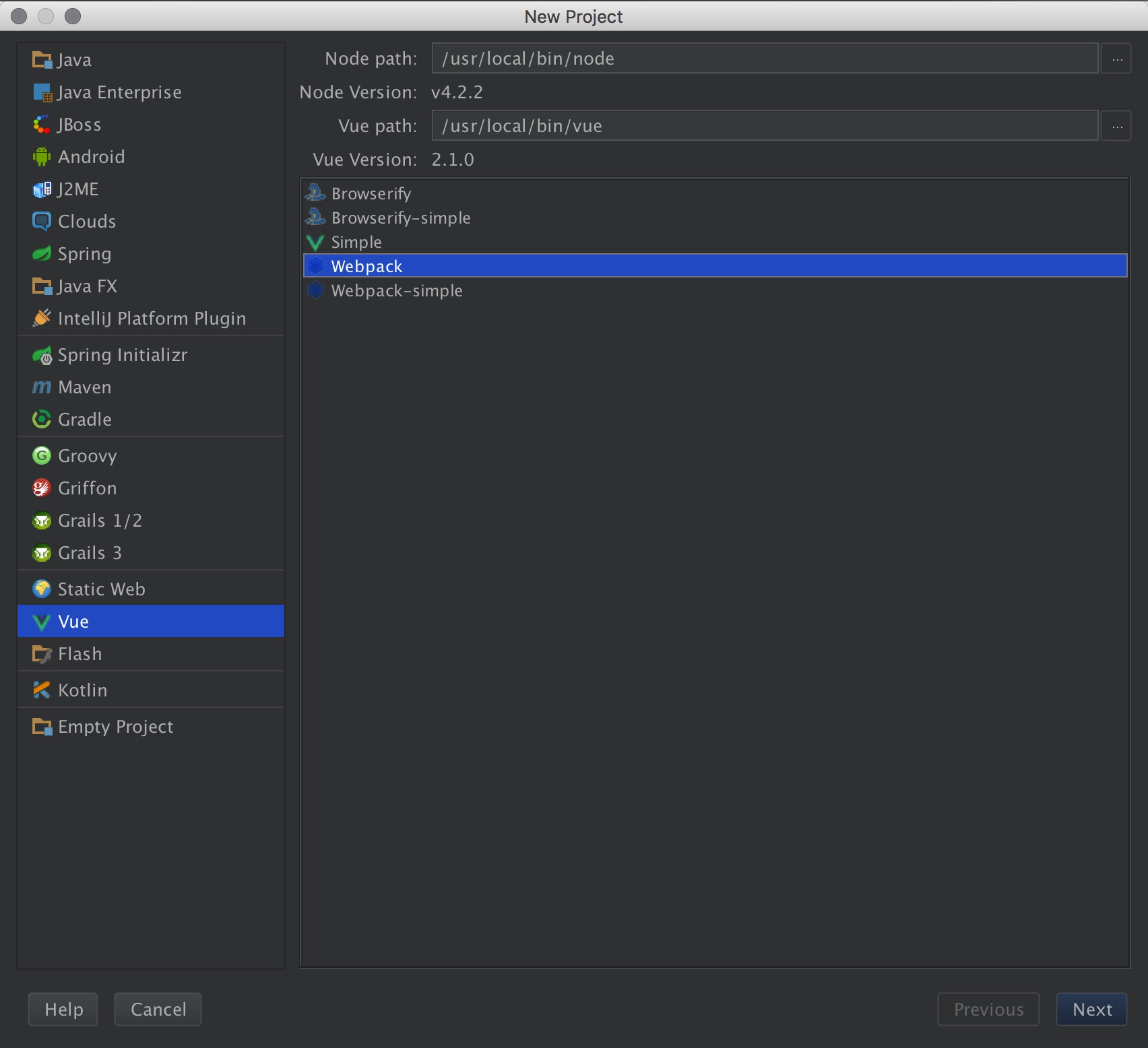Pick the Browserify-simple template name
Viewport: 1148px width, 1048px height.
(x=401, y=218)
